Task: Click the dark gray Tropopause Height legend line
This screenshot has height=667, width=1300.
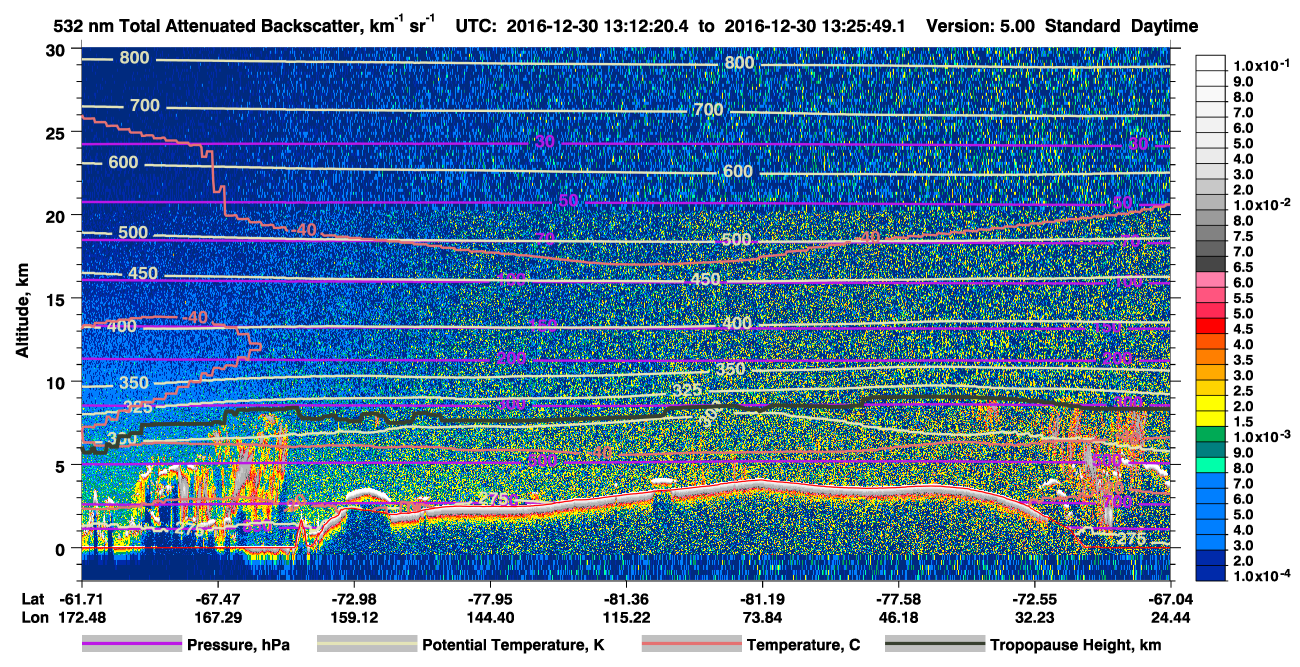Action: click(x=934, y=645)
